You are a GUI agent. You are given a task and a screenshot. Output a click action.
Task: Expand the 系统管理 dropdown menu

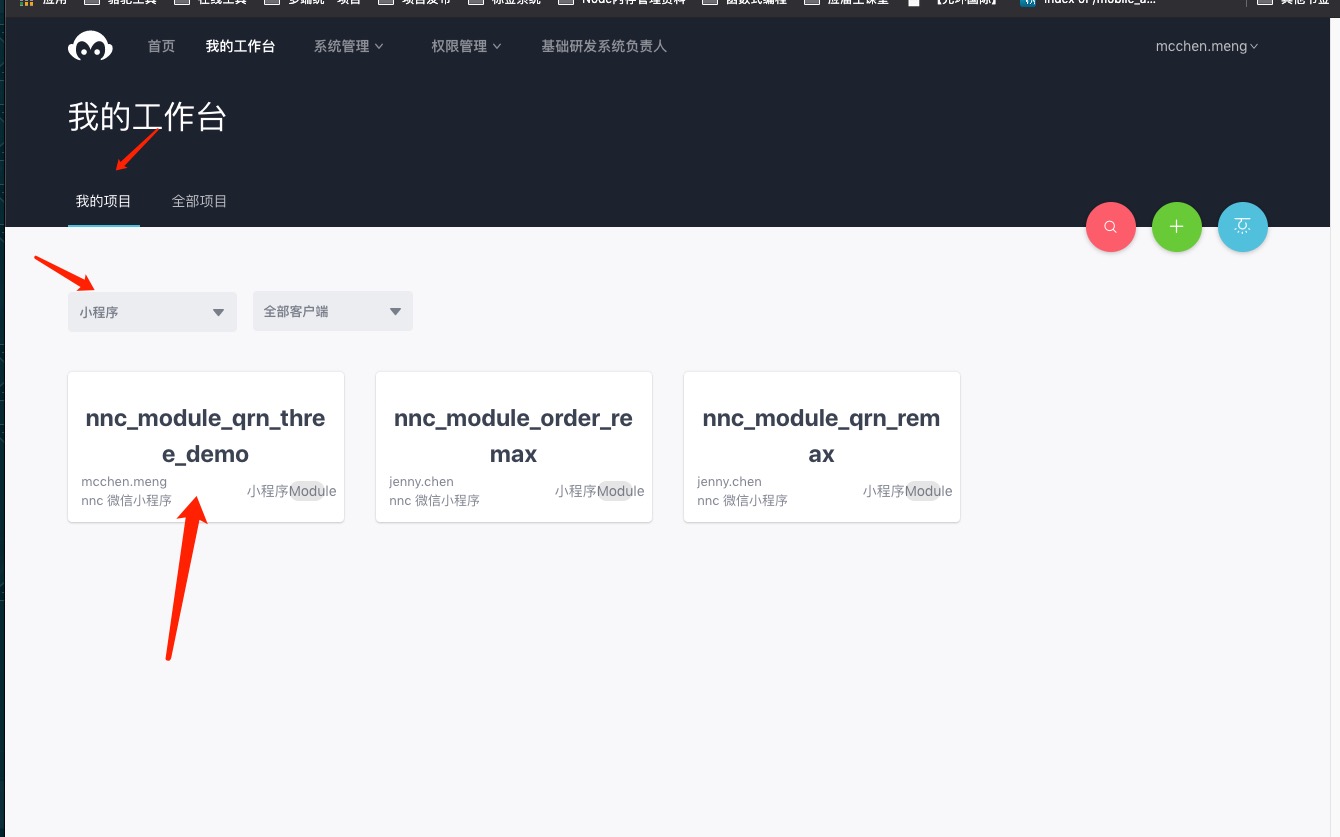[x=349, y=46]
